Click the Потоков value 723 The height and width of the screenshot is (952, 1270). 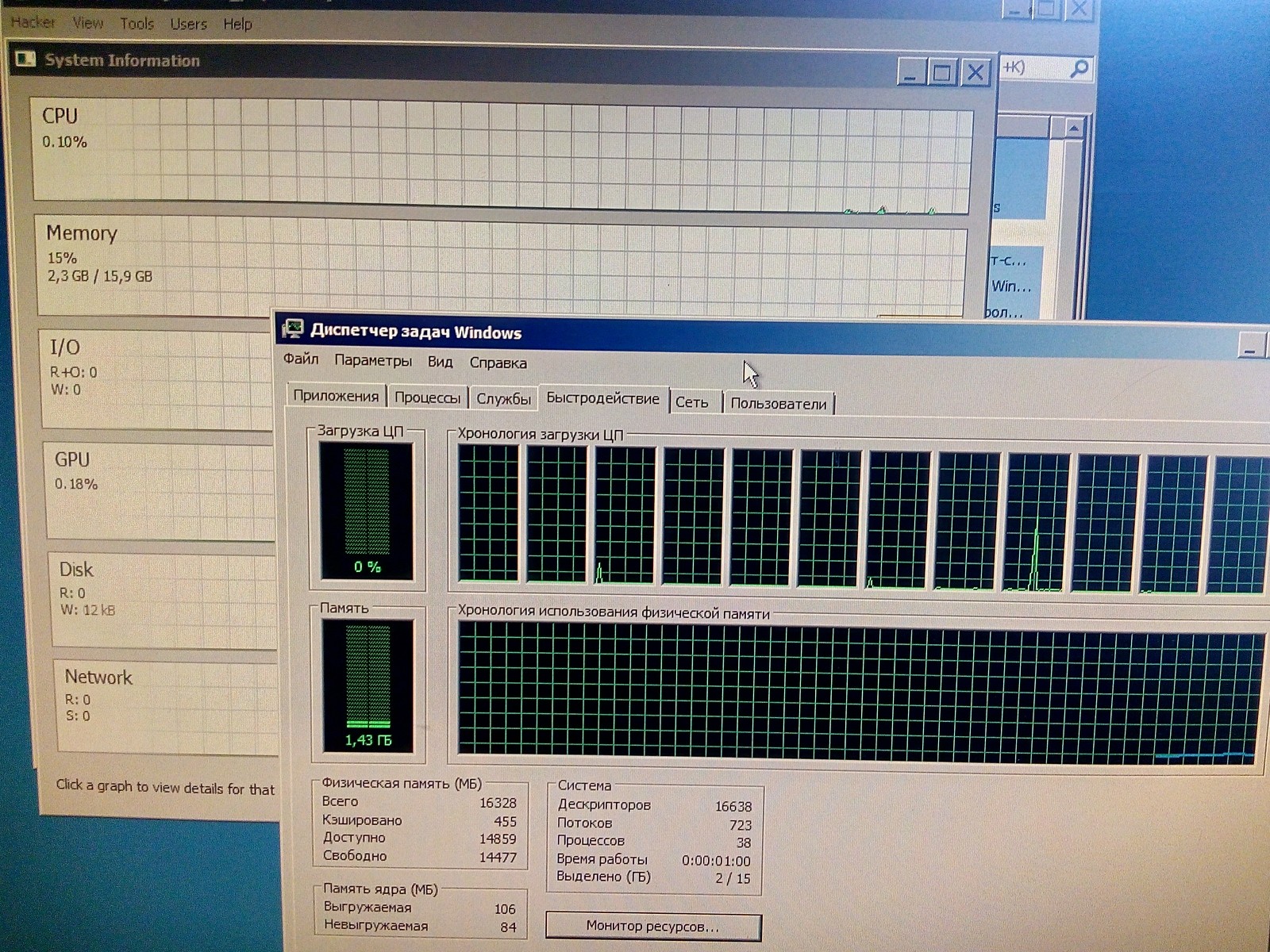click(741, 826)
